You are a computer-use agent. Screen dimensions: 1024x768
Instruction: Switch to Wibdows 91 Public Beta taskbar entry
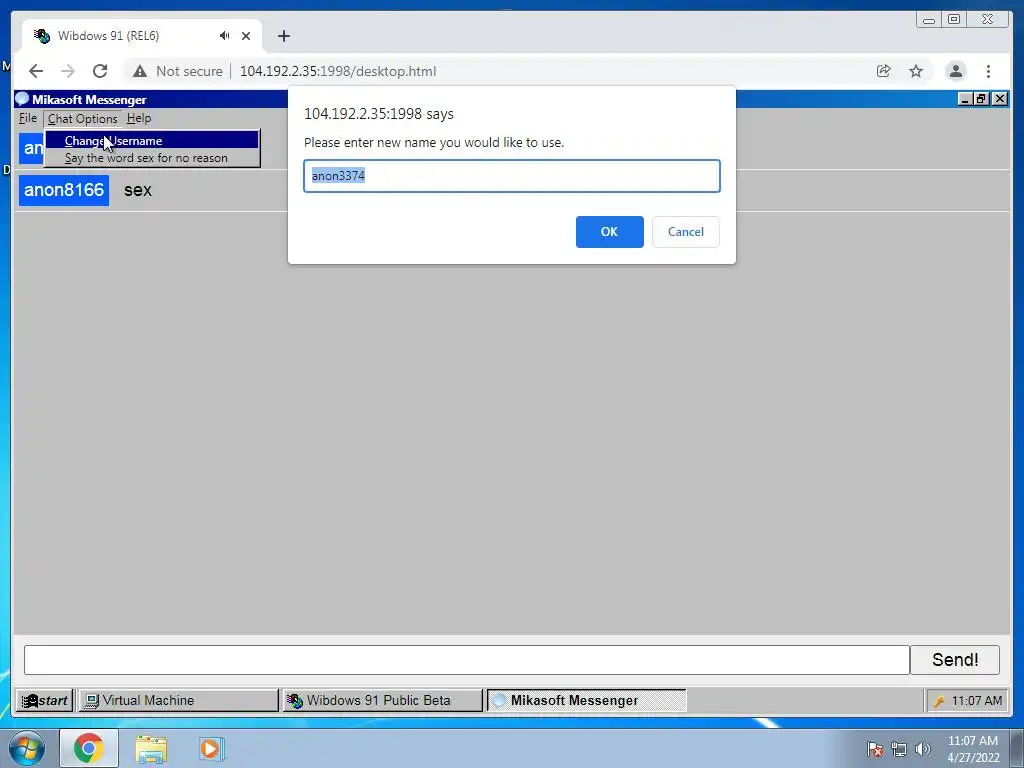(x=383, y=701)
